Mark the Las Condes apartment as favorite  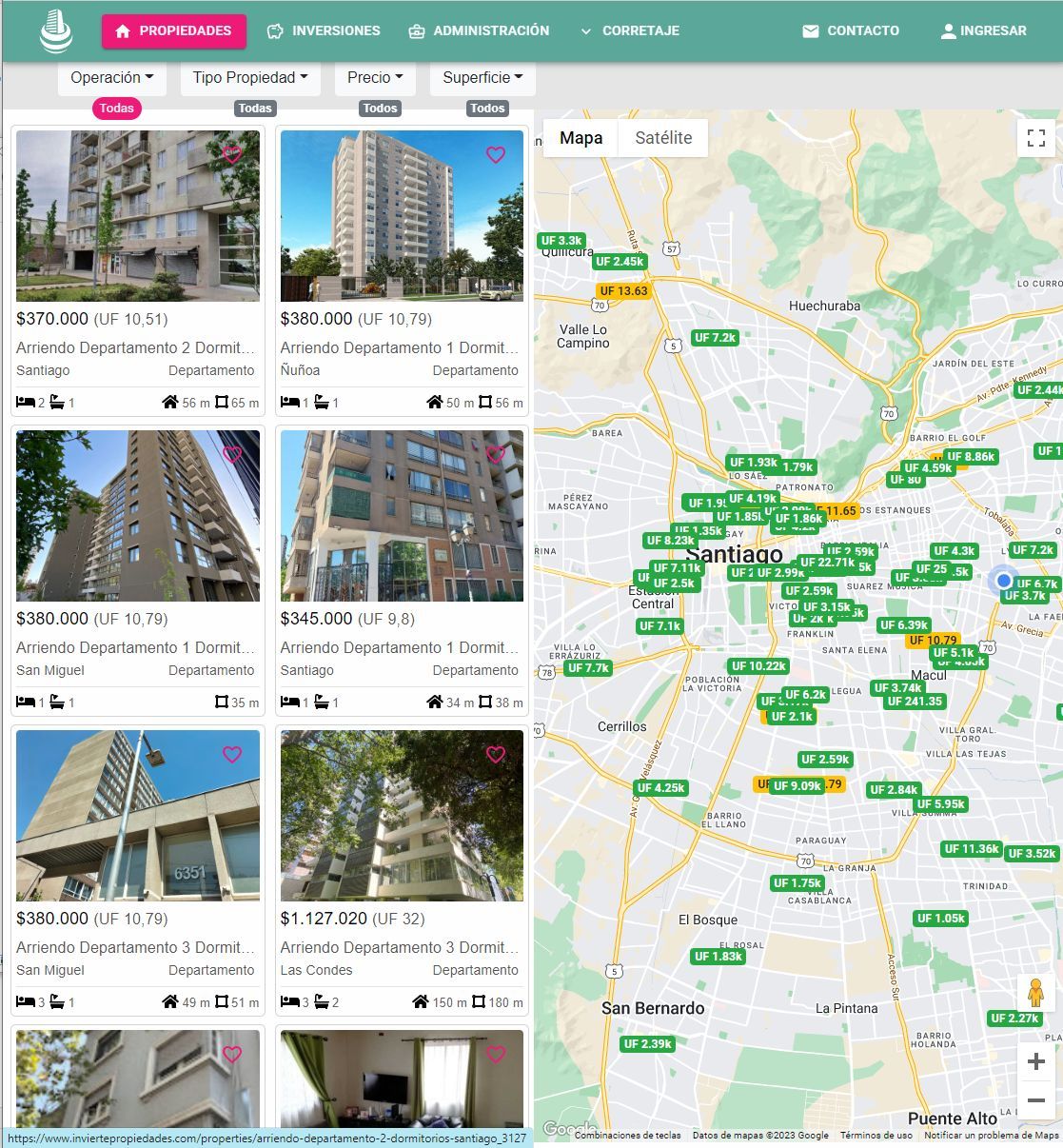[x=496, y=754]
